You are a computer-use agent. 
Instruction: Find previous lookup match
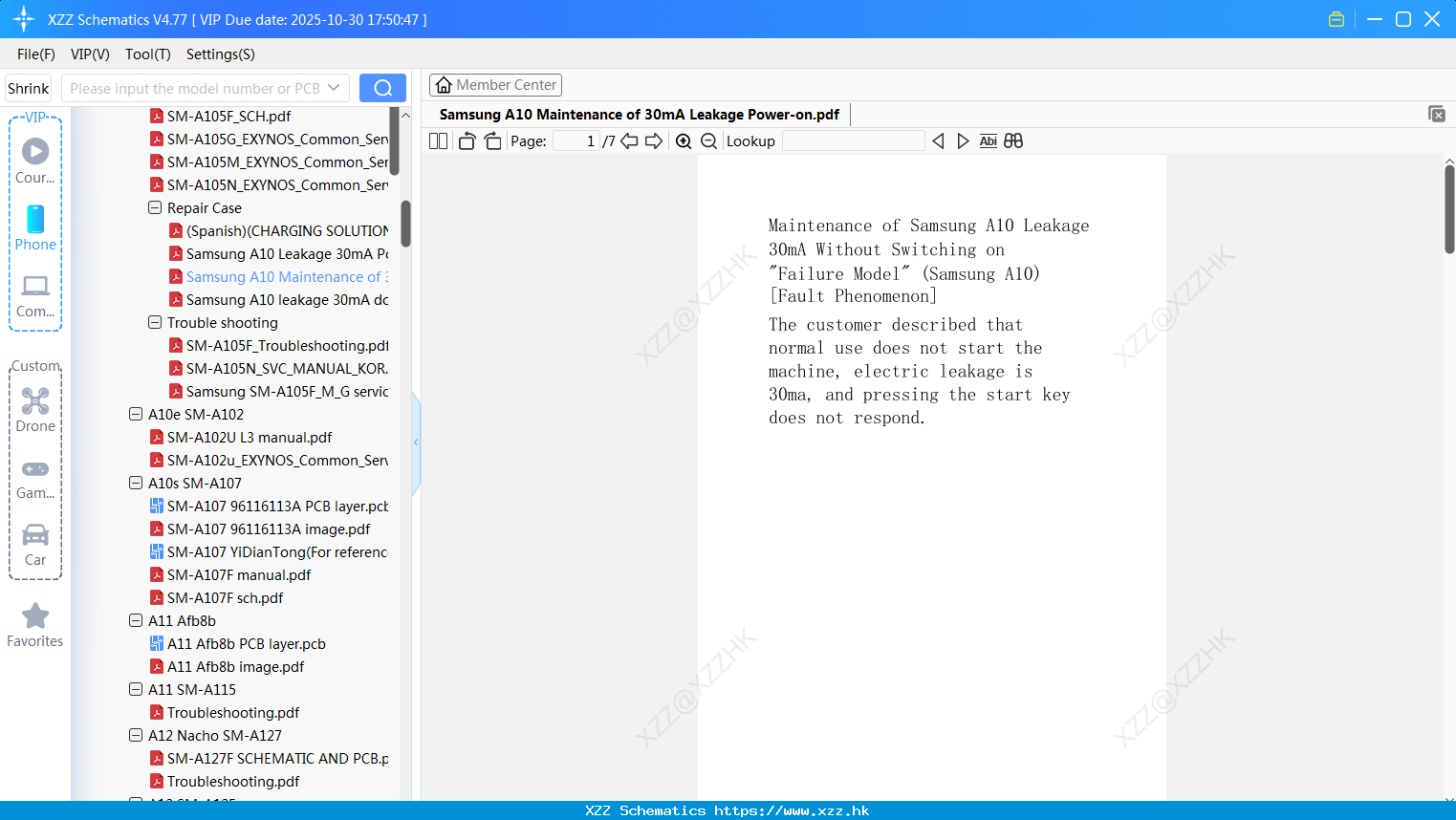pyautogui.click(x=938, y=140)
